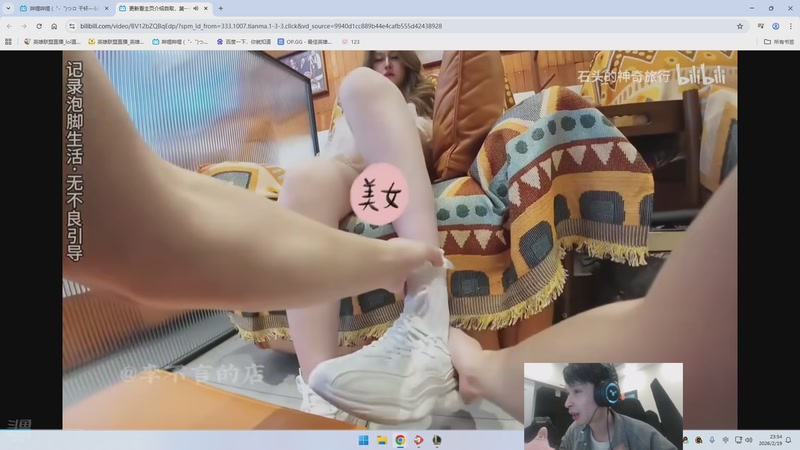Reload the current page
The image size is (800, 450).
tap(39, 26)
